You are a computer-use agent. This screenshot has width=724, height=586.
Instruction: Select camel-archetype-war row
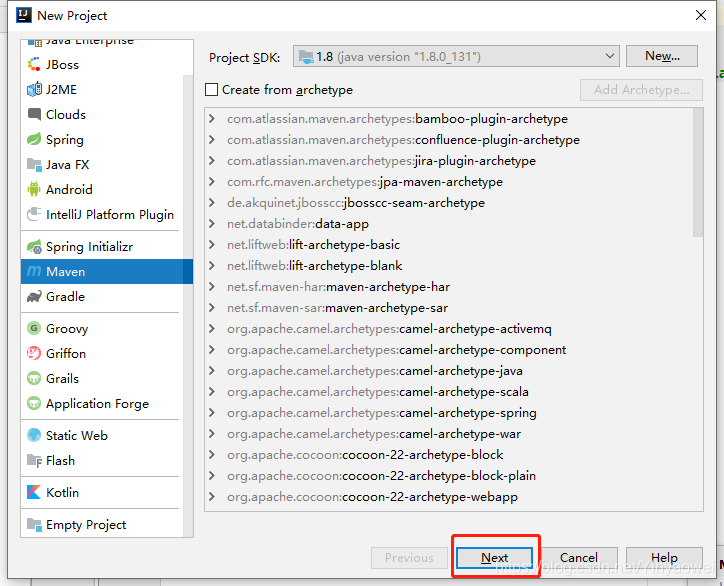pyautogui.click(x=449, y=434)
